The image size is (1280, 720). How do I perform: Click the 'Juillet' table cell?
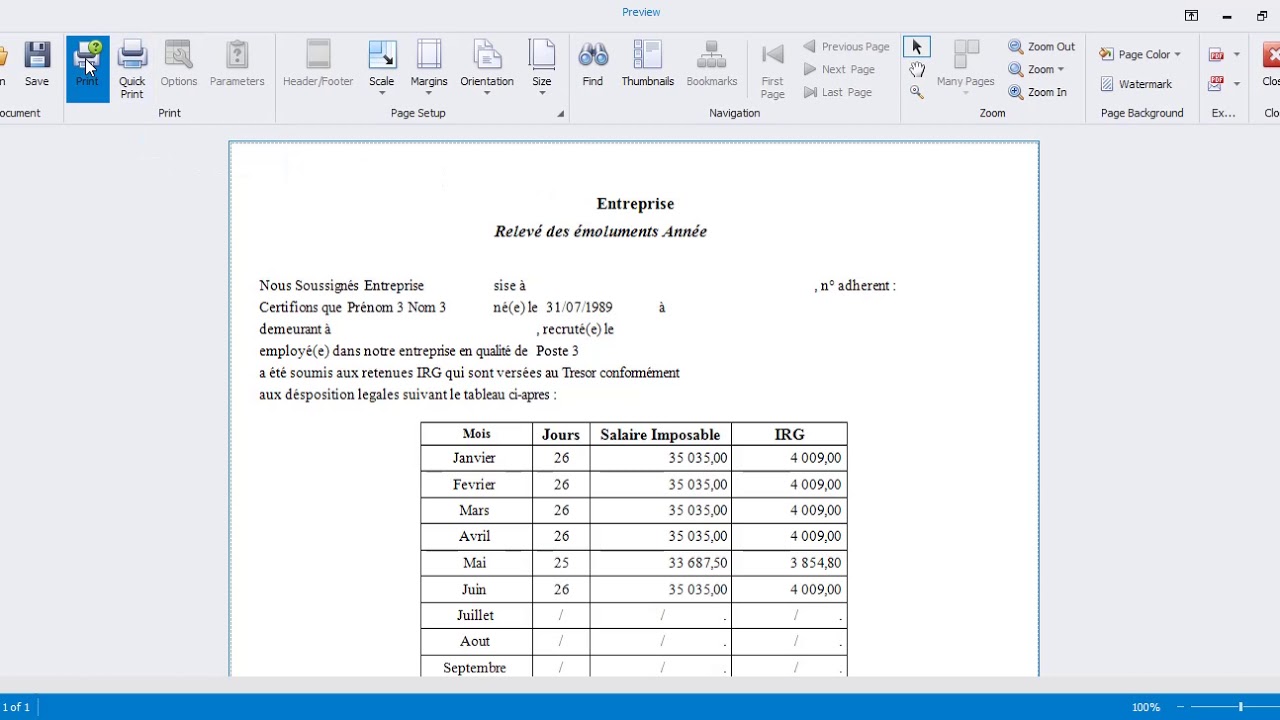475,615
